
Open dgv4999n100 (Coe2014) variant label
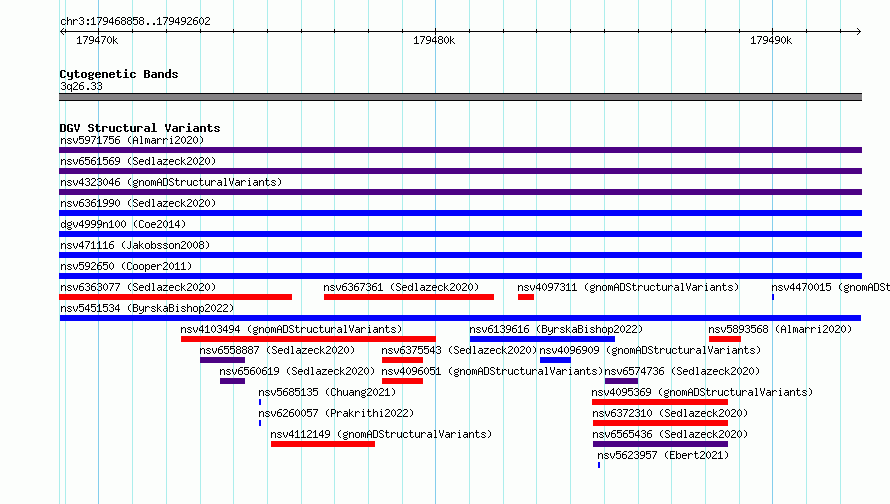[123, 224]
